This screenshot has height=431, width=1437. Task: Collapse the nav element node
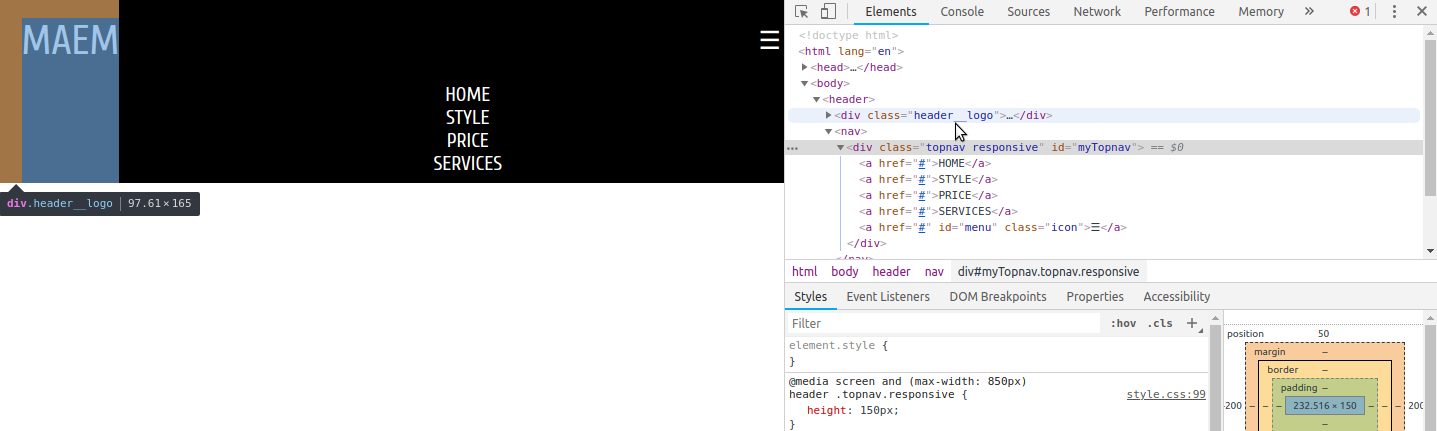click(829, 132)
